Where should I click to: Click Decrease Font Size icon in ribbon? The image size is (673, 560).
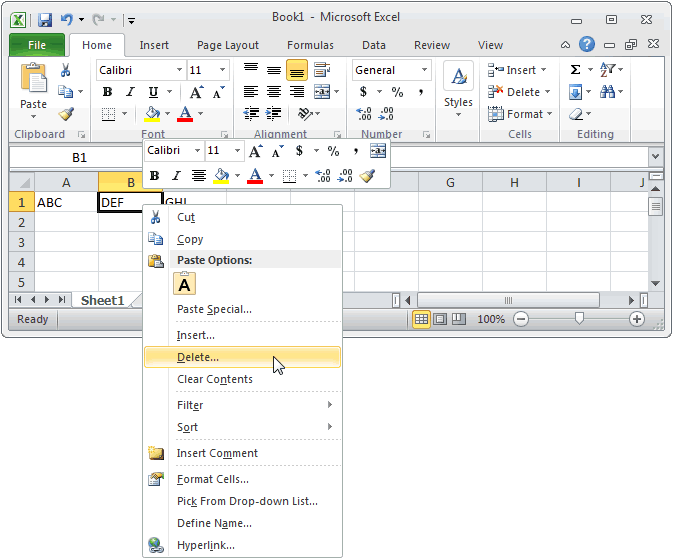(x=218, y=92)
